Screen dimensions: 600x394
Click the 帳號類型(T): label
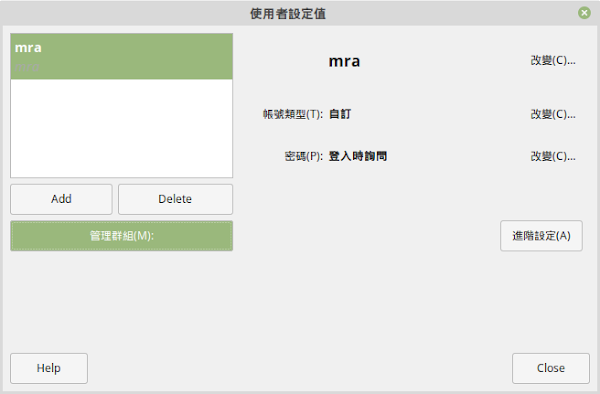(293, 114)
